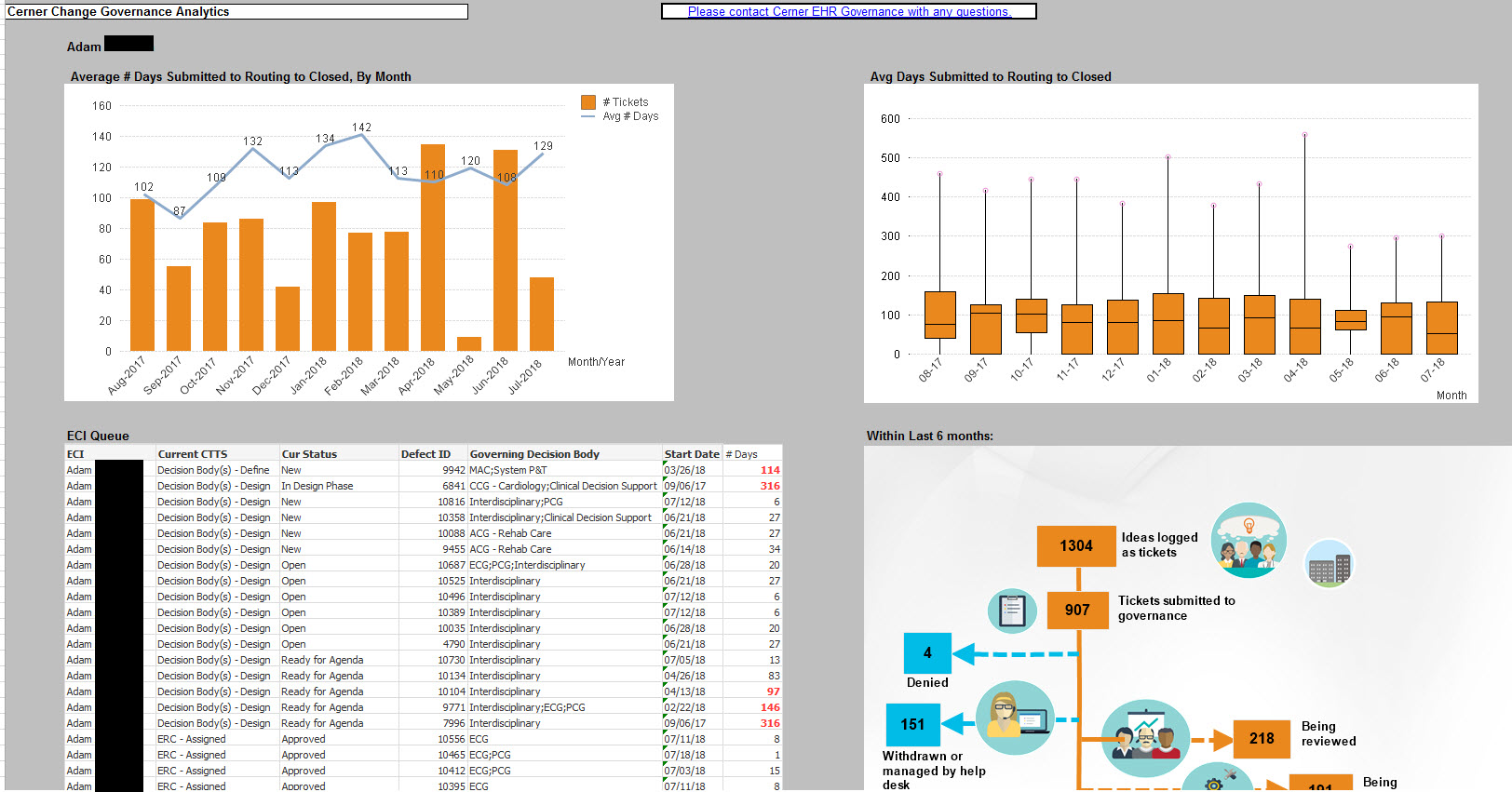Click Defect ID cell 7996
The height and width of the screenshot is (792, 1512).
[433, 723]
